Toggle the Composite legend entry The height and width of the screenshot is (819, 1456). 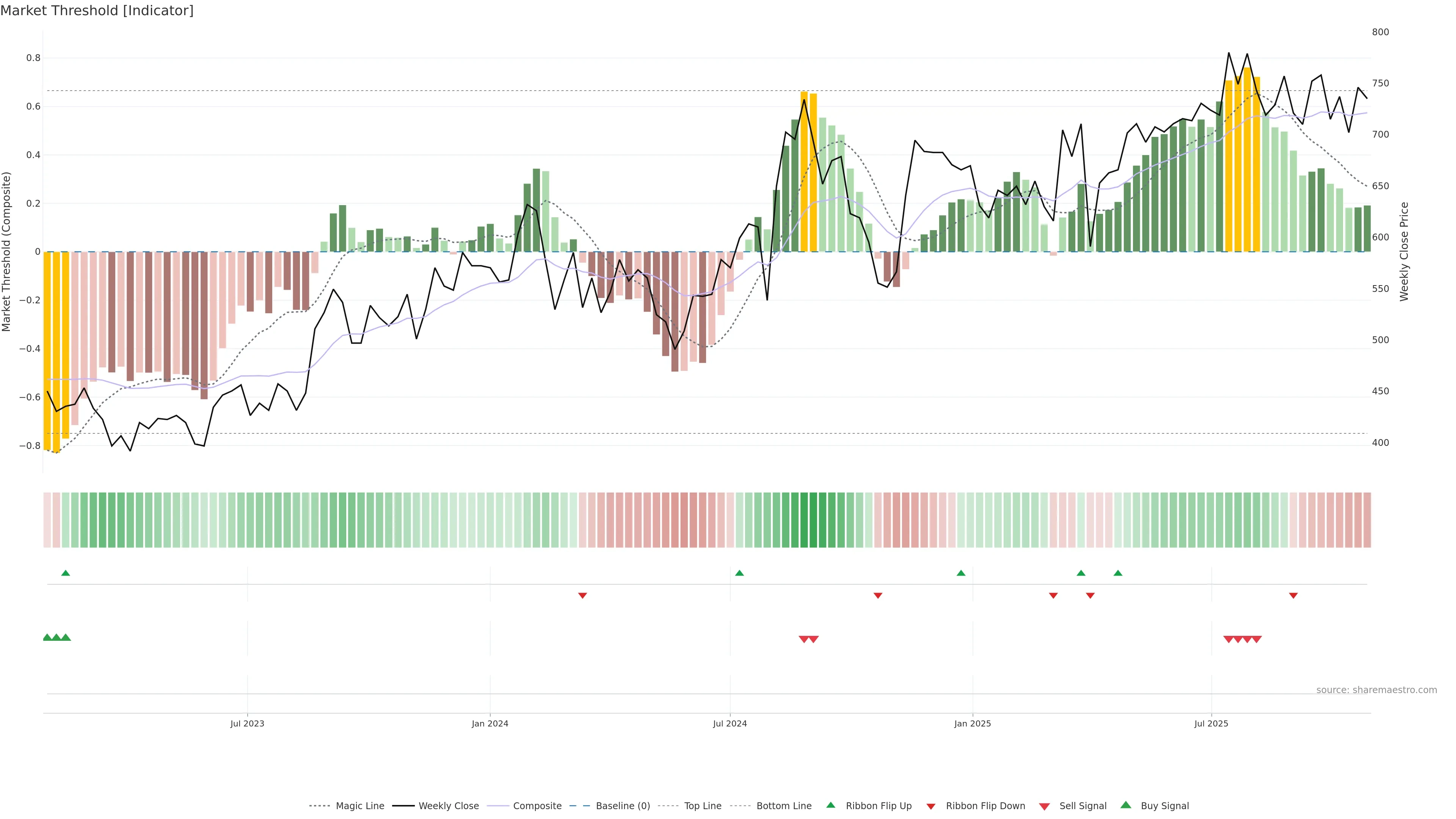537,806
